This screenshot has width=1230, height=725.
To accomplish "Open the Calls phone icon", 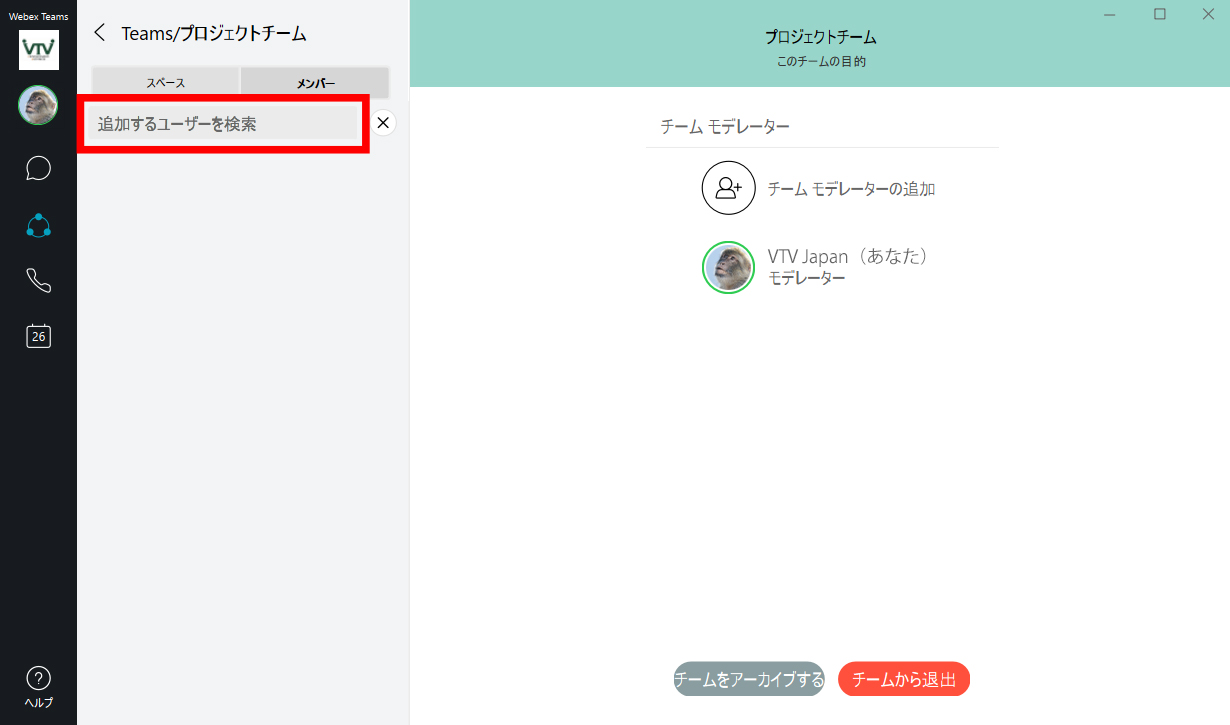I will point(38,280).
